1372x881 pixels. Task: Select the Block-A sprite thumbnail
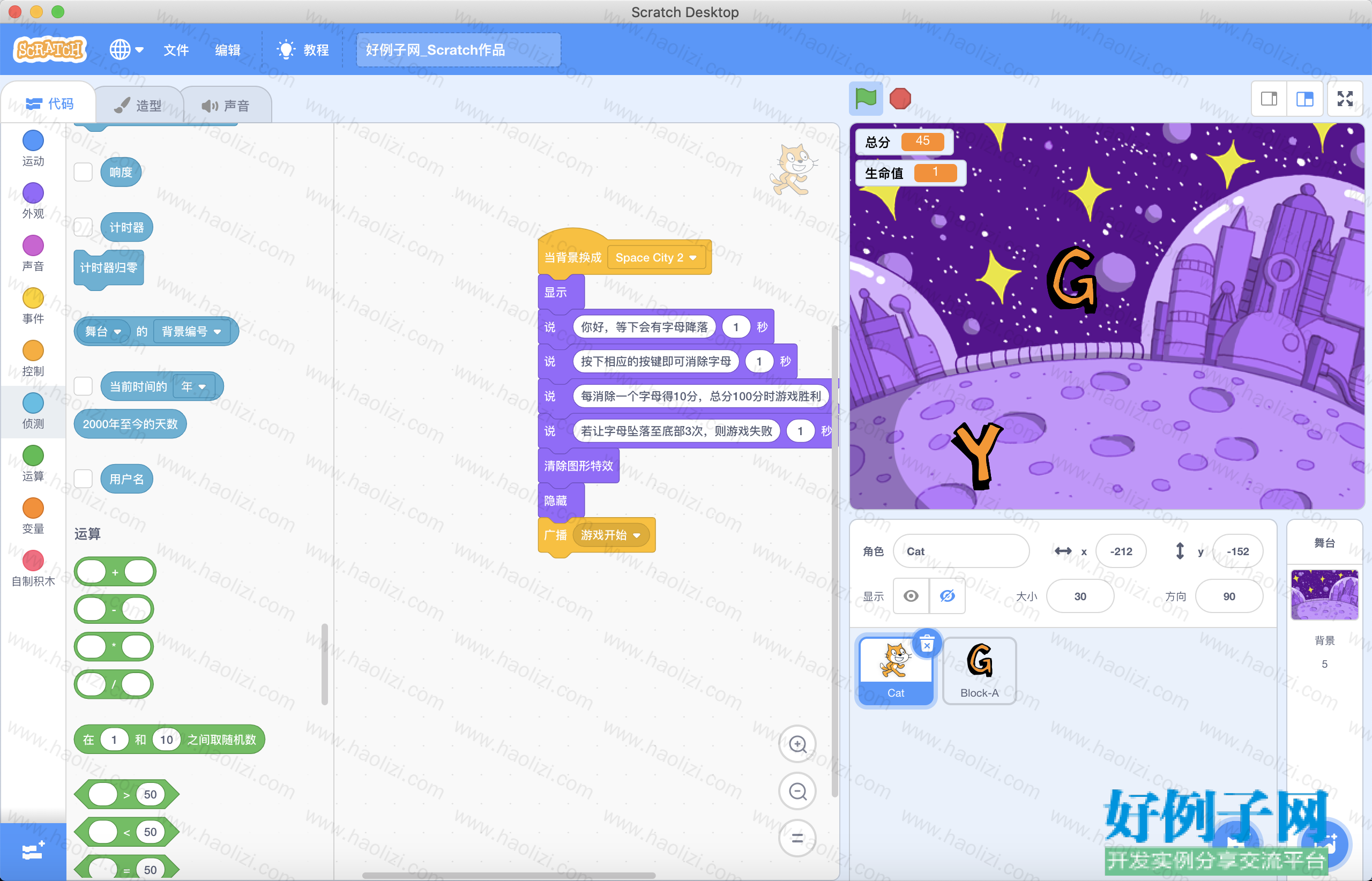point(979,671)
